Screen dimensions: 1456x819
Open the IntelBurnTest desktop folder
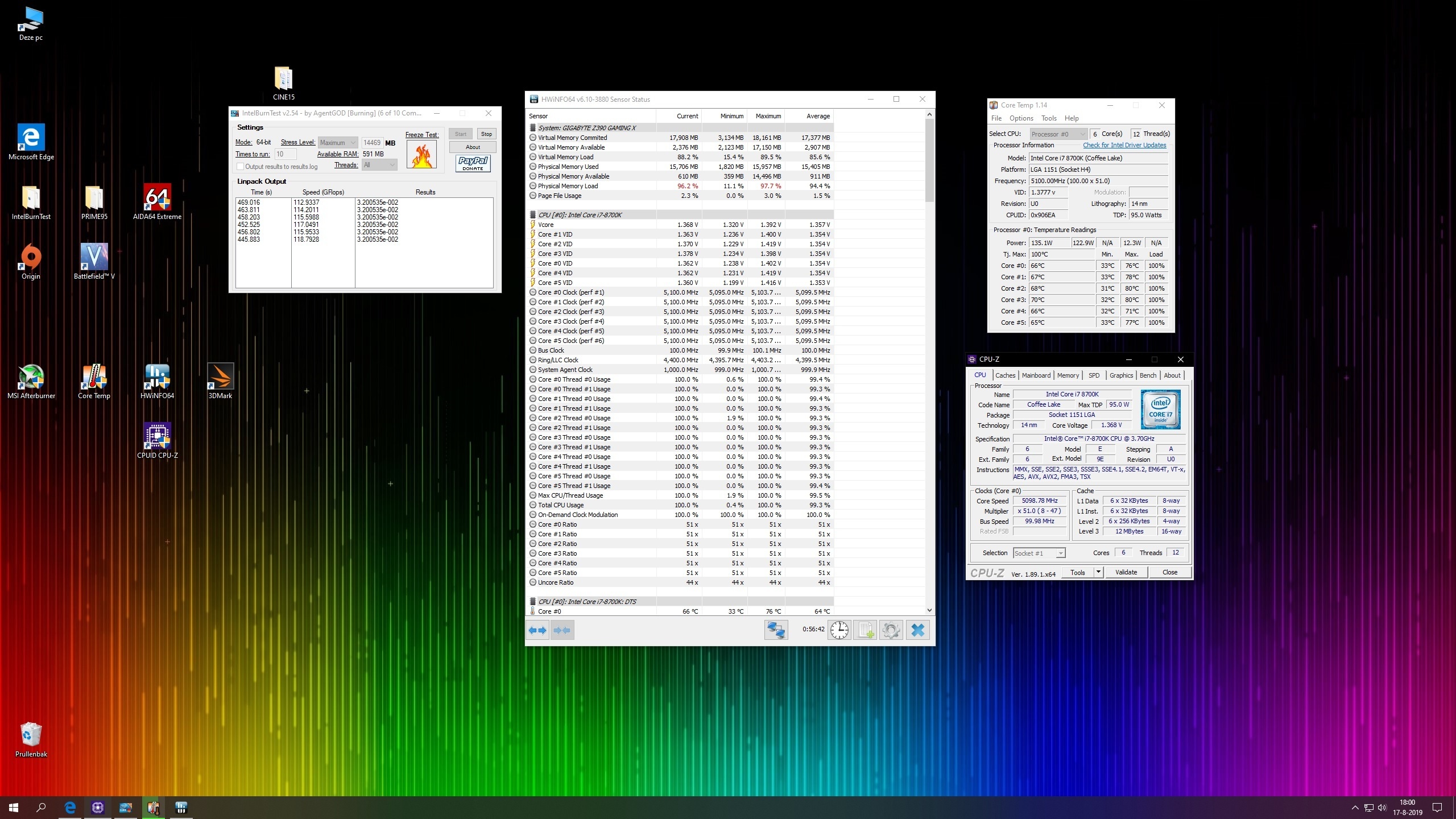point(31,202)
